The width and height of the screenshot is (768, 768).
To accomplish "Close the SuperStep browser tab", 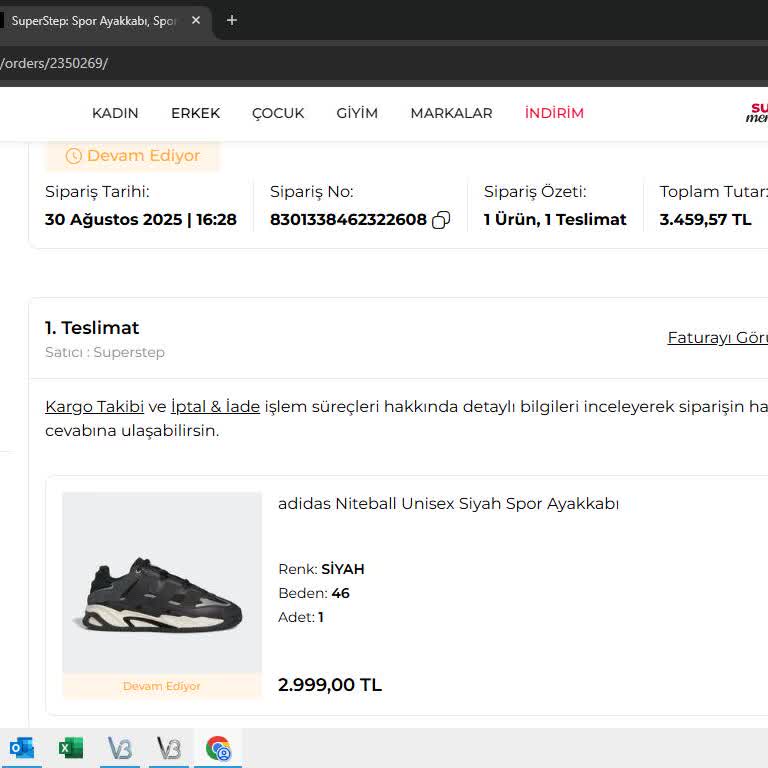I will tap(196, 20).
